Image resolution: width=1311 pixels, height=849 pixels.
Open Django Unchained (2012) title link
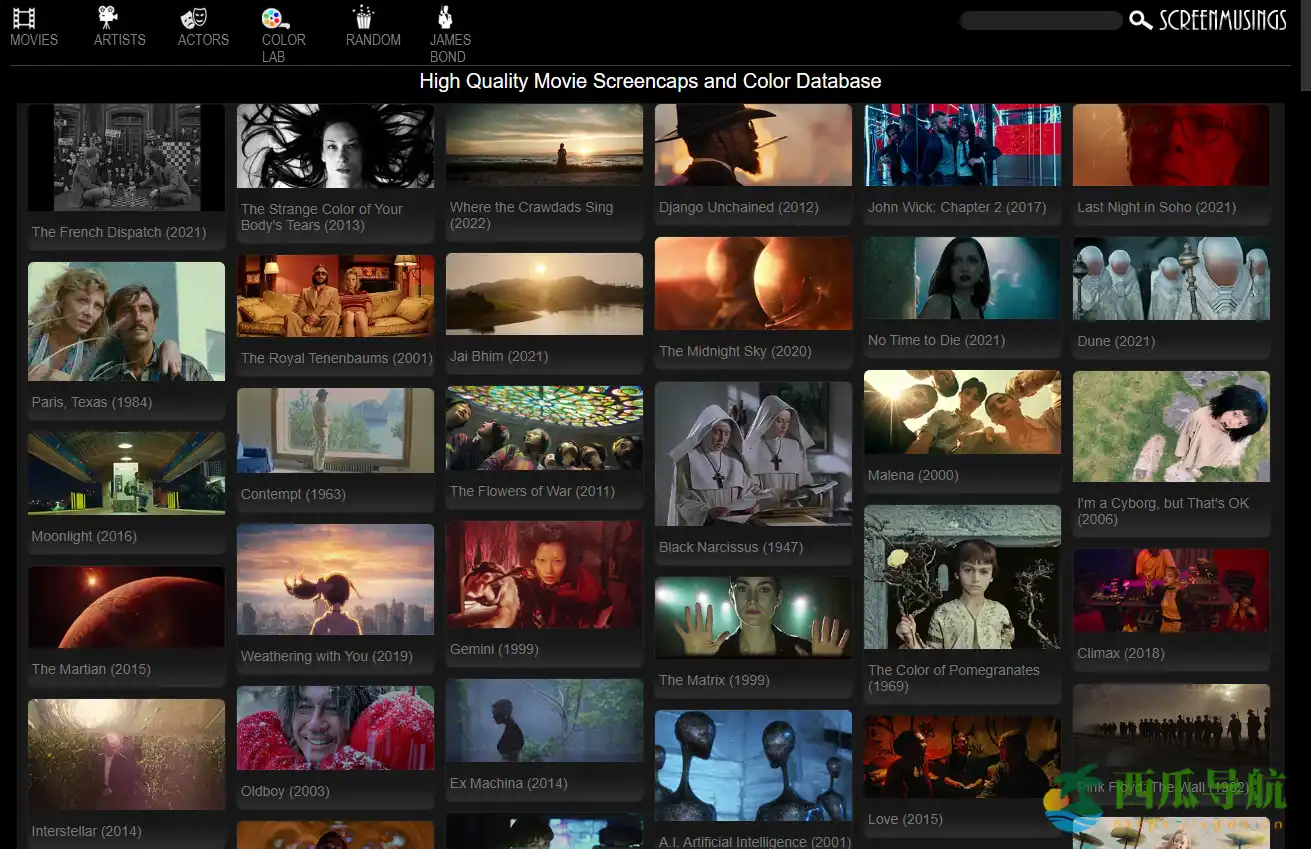[x=739, y=207]
